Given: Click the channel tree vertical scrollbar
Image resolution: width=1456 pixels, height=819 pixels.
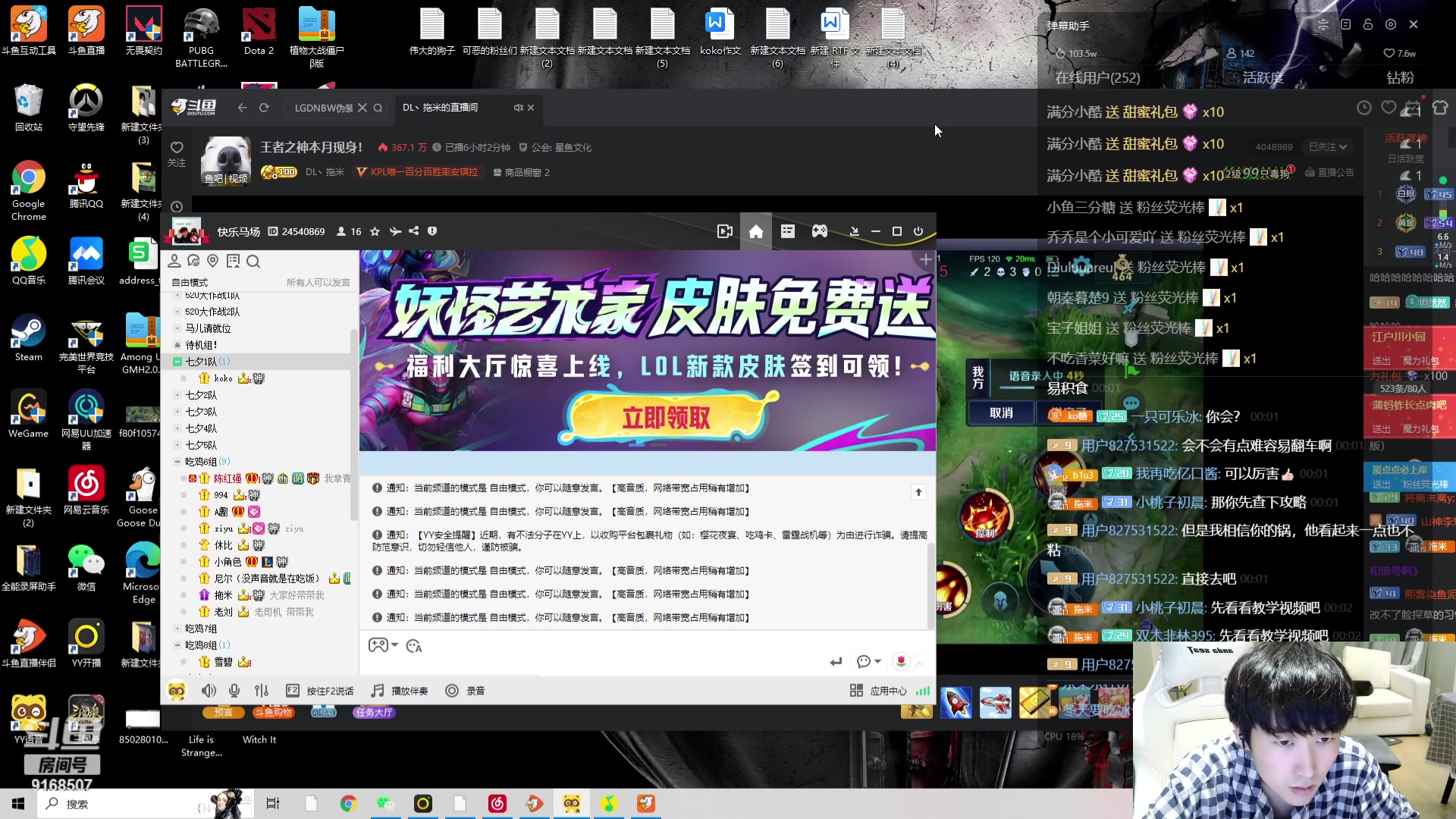Looking at the screenshot, I should tap(353, 425).
